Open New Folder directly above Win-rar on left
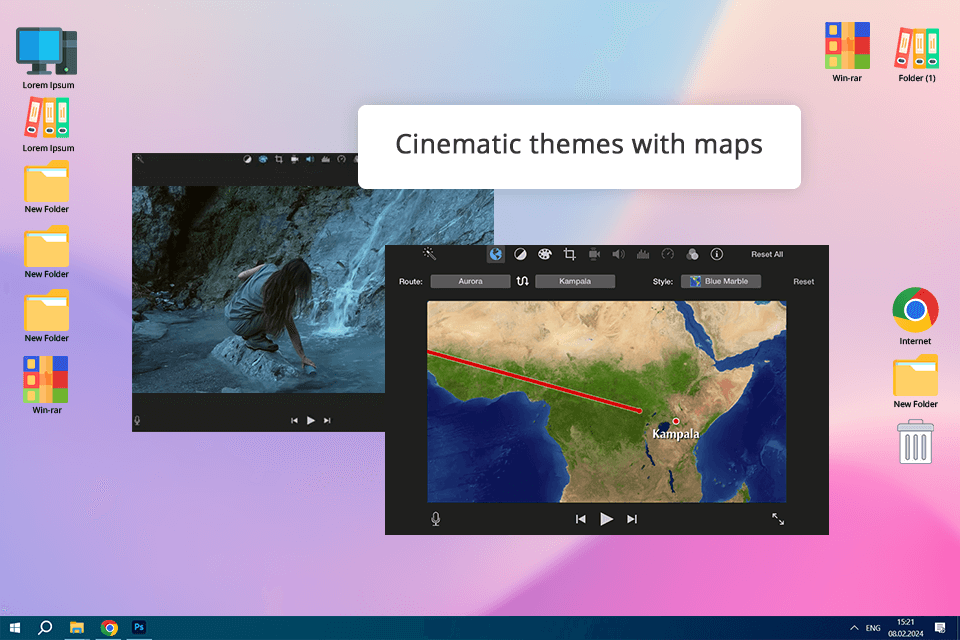Image resolution: width=960 pixels, height=640 pixels. point(47,316)
